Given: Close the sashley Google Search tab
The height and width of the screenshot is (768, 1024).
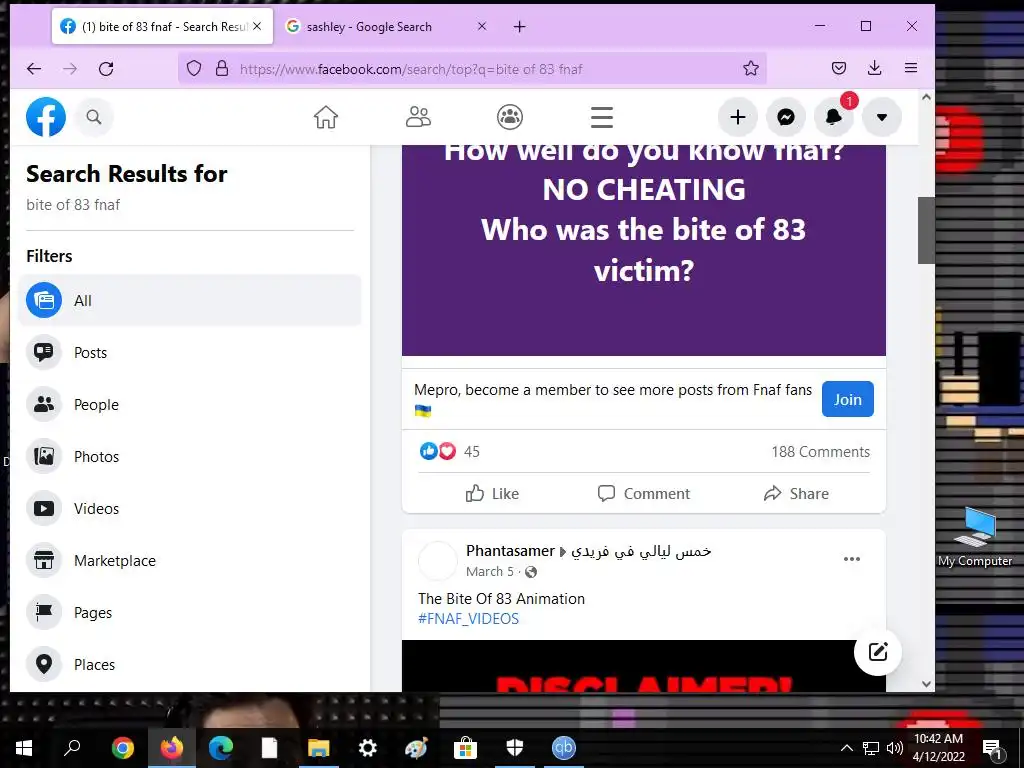Looking at the screenshot, I should click(x=482, y=27).
